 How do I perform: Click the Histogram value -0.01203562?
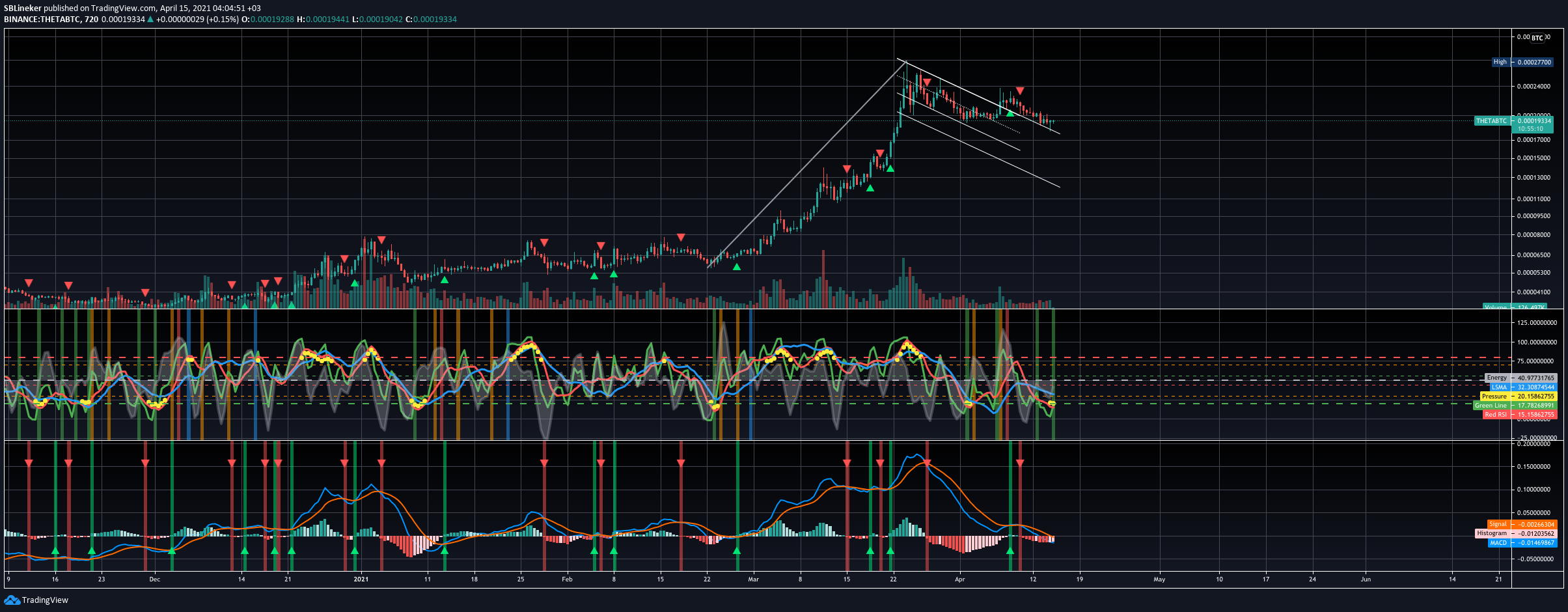[x=1535, y=533]
